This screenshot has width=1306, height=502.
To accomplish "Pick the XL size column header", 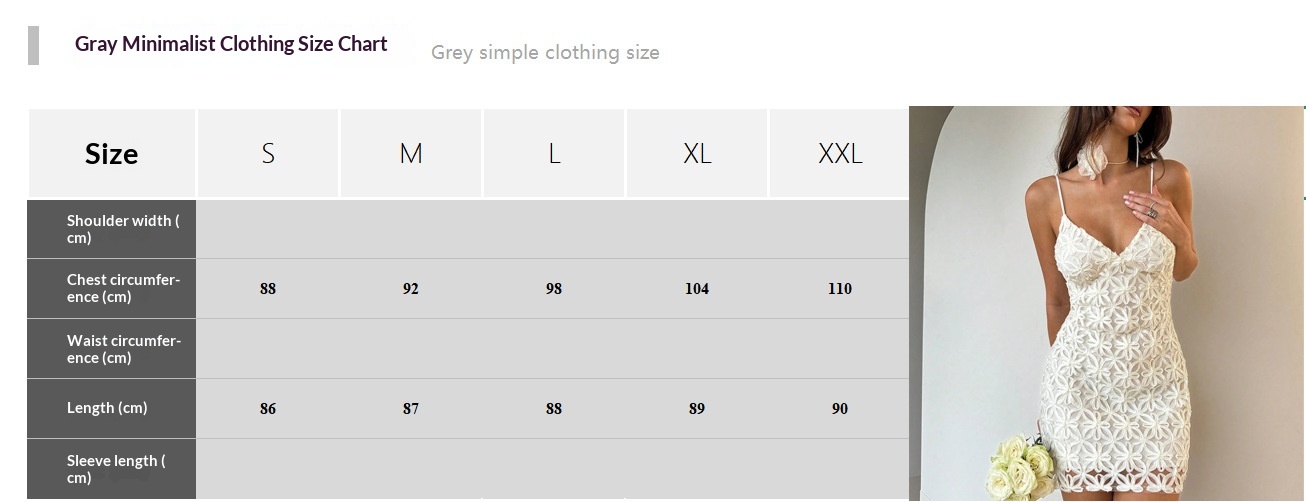I will click(x=697, y=154).
